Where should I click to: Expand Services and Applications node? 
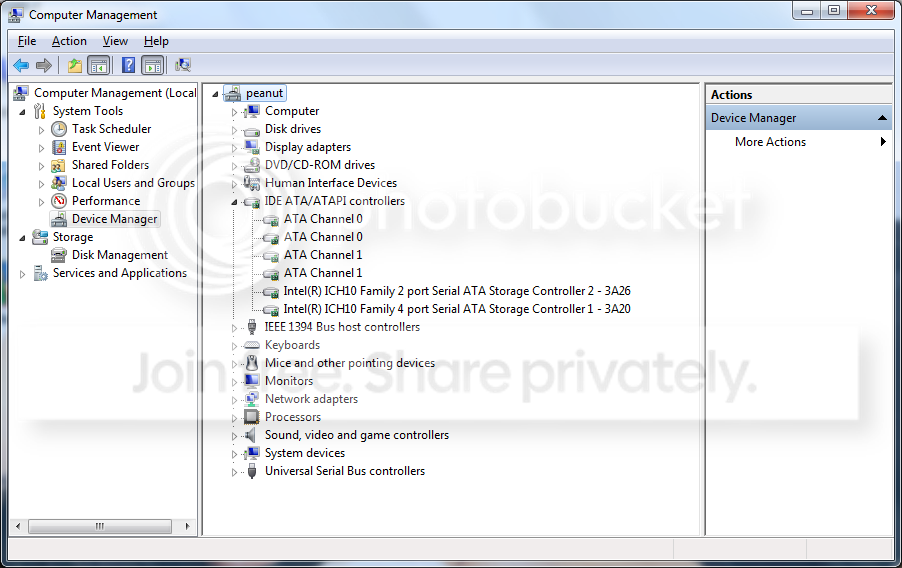(x=22, y=274)
